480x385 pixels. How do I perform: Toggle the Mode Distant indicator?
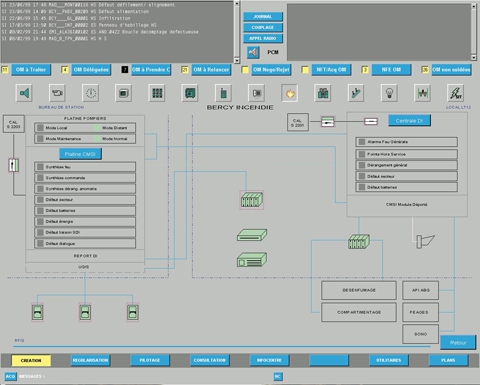coord(97,128)
